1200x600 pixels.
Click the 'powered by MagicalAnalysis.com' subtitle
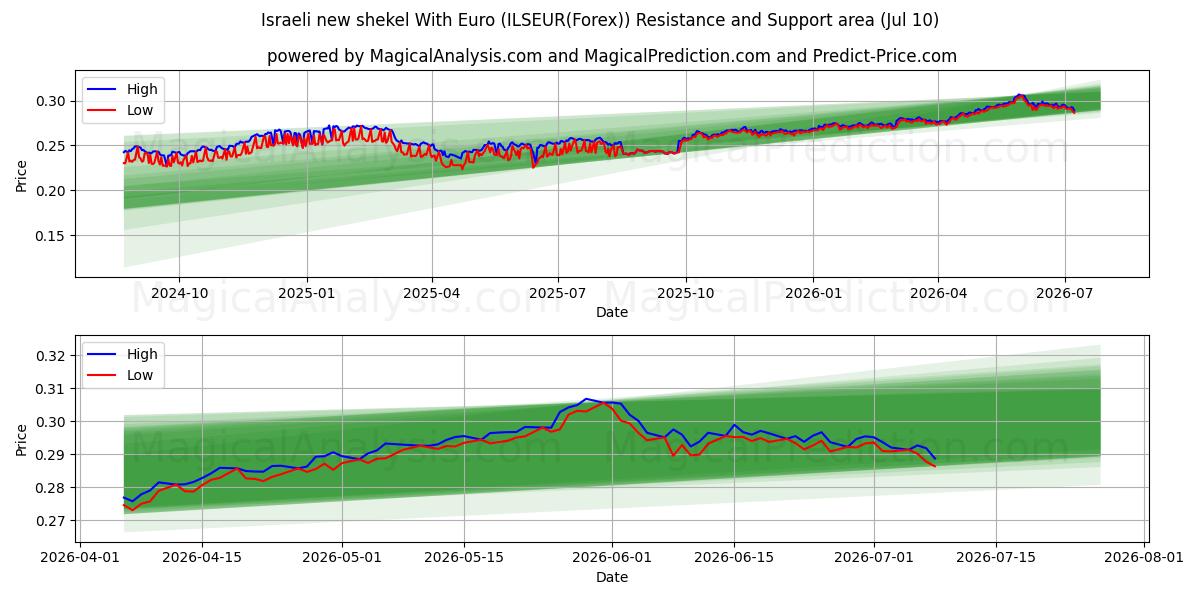612,56
